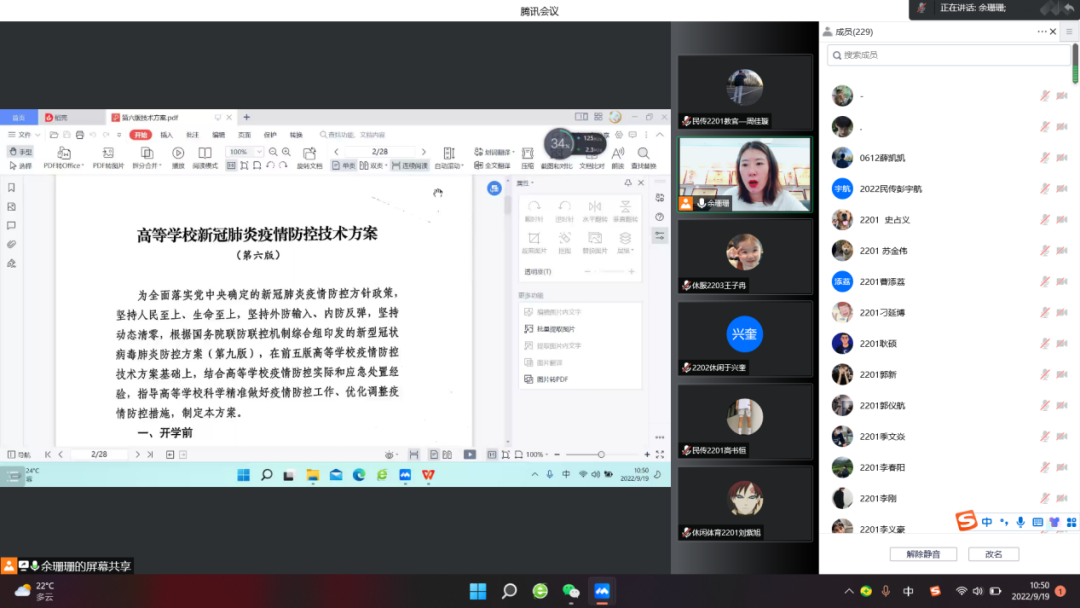
Task: Click the PDF转Office convert icon
Action: coord(63,153)
